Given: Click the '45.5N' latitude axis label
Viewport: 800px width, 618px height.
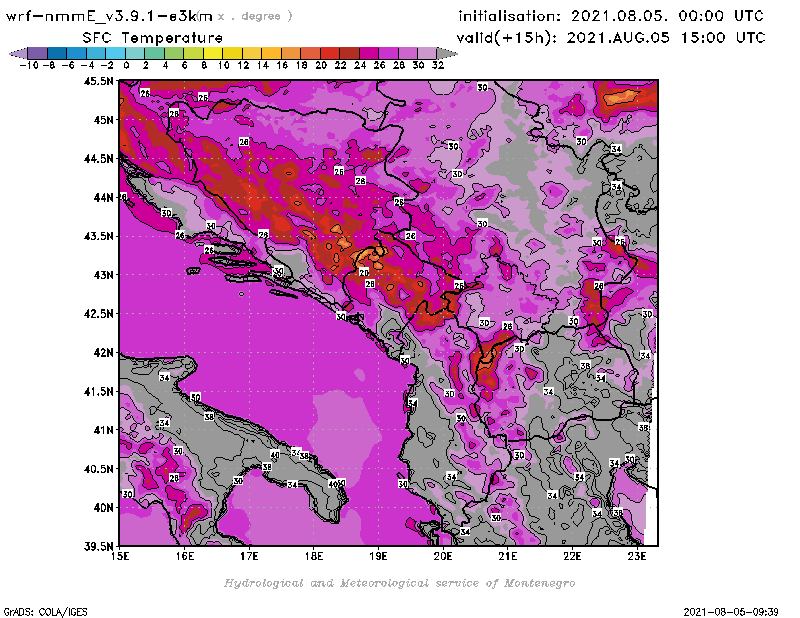Looking at the screenshot, I should pos(98,81).
